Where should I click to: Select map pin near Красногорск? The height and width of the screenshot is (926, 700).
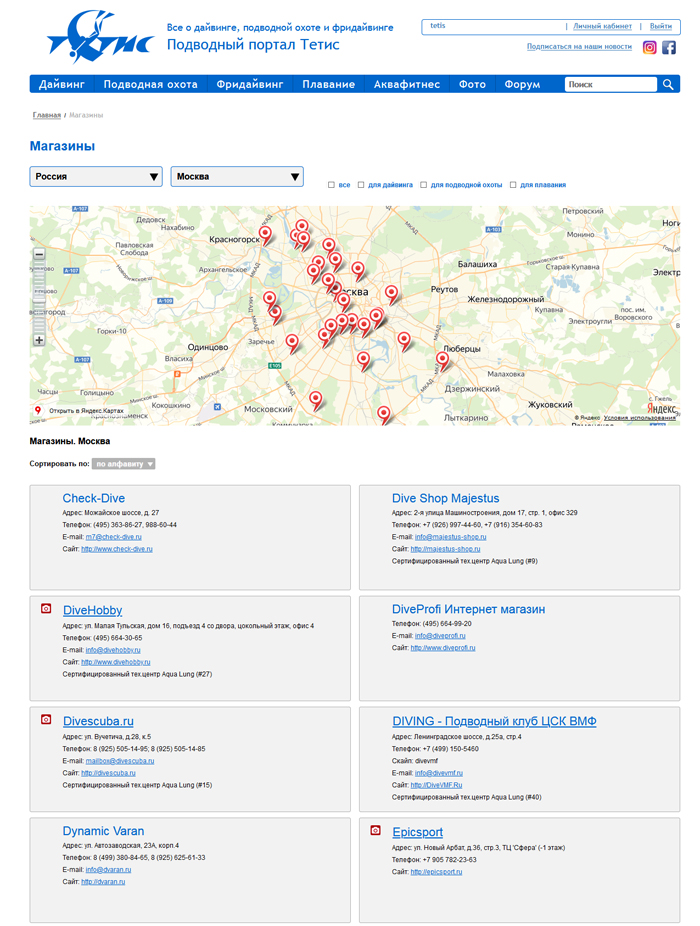(x=266, y=234)
